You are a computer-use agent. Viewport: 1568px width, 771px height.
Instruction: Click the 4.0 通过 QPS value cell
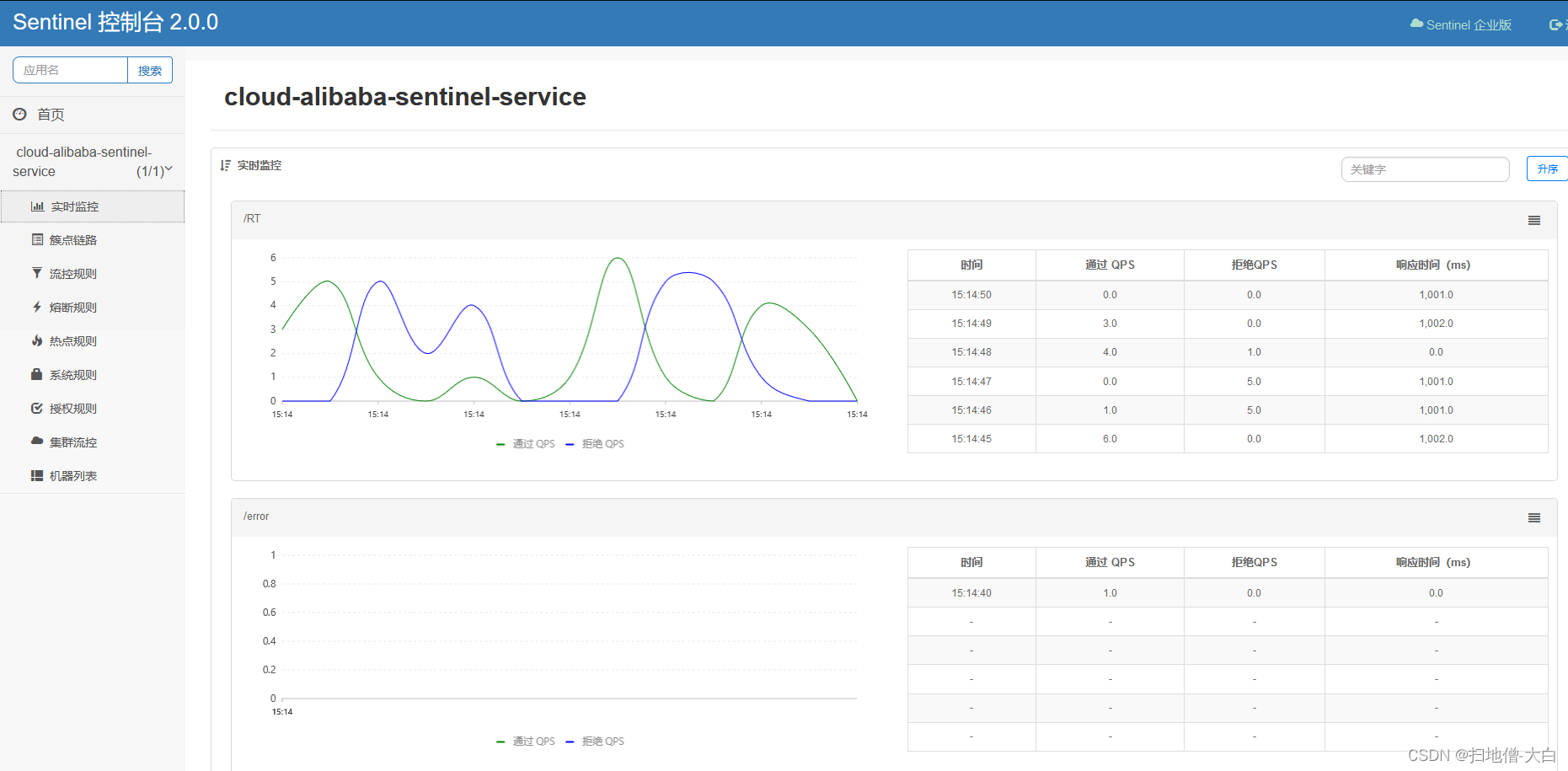[x=1110, y=352]
